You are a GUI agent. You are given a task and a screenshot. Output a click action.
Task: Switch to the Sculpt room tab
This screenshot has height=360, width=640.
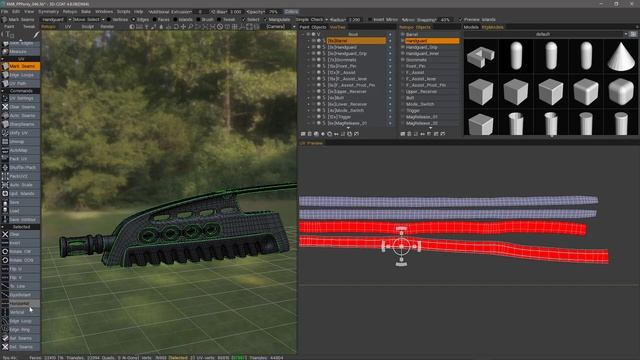coord(87,27)
